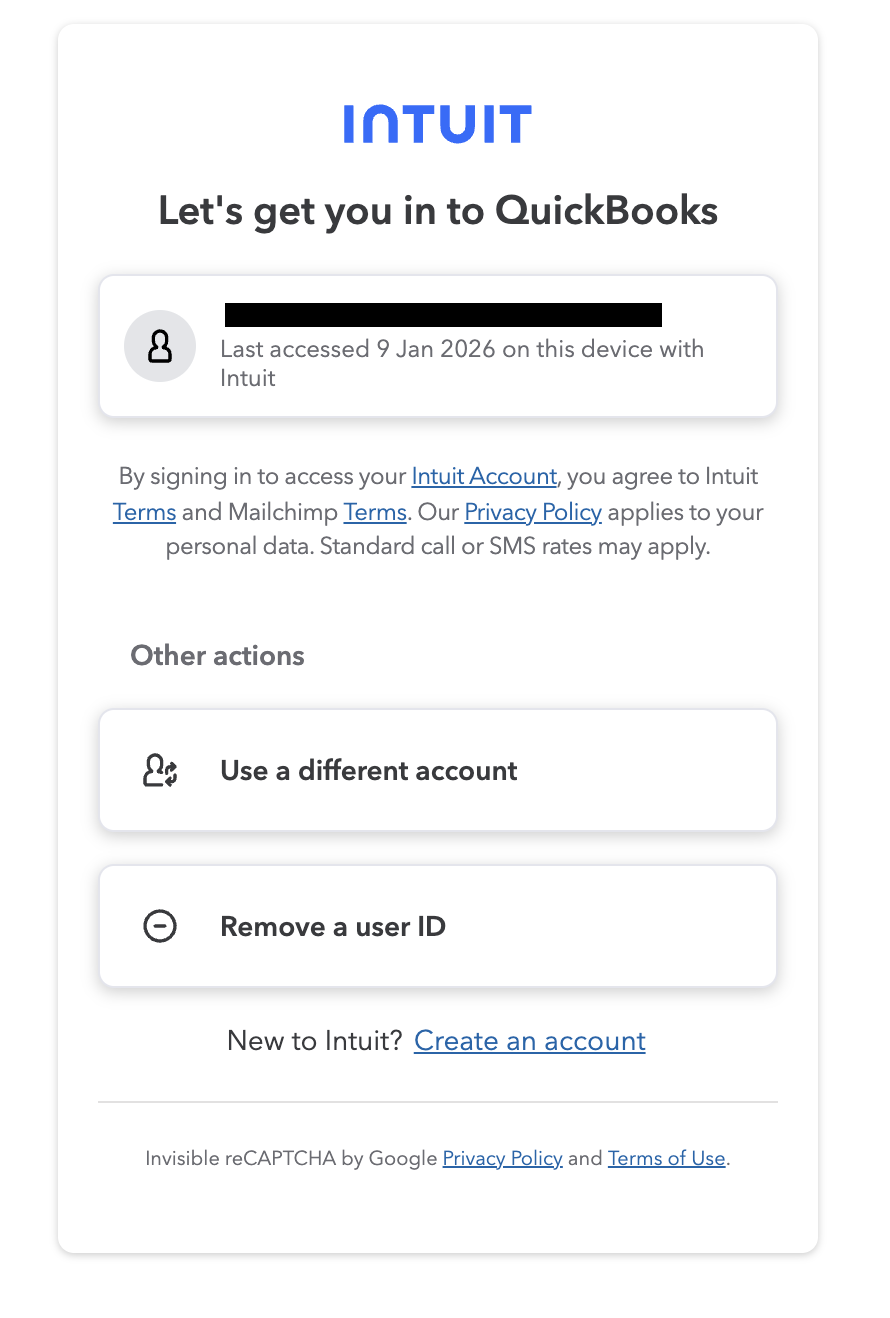Open the reCAPTCHA Terms of Use link

pyautogui.click(x=666, y=1158)
